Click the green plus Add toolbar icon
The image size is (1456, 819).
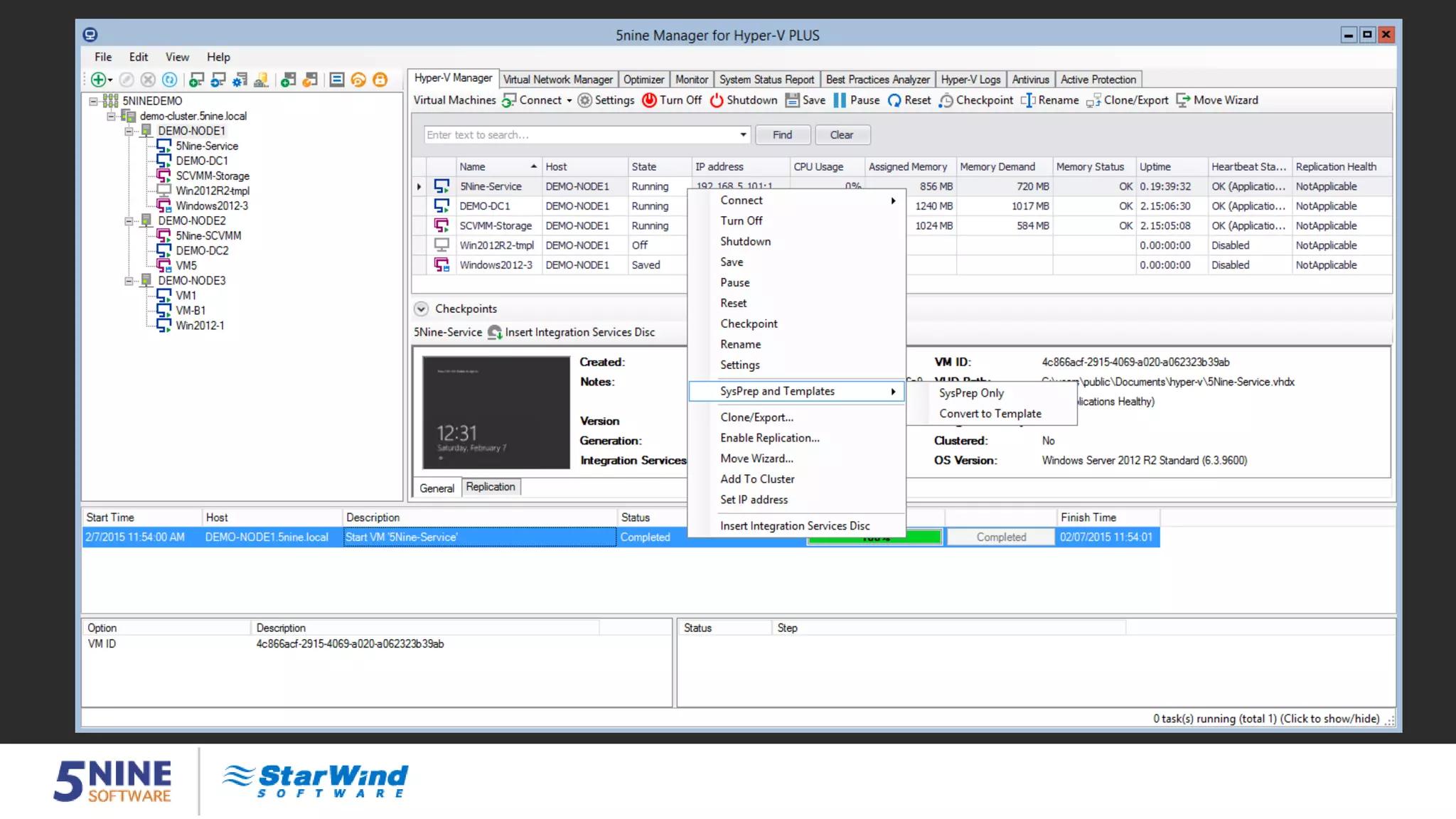[x=99, y=80]
